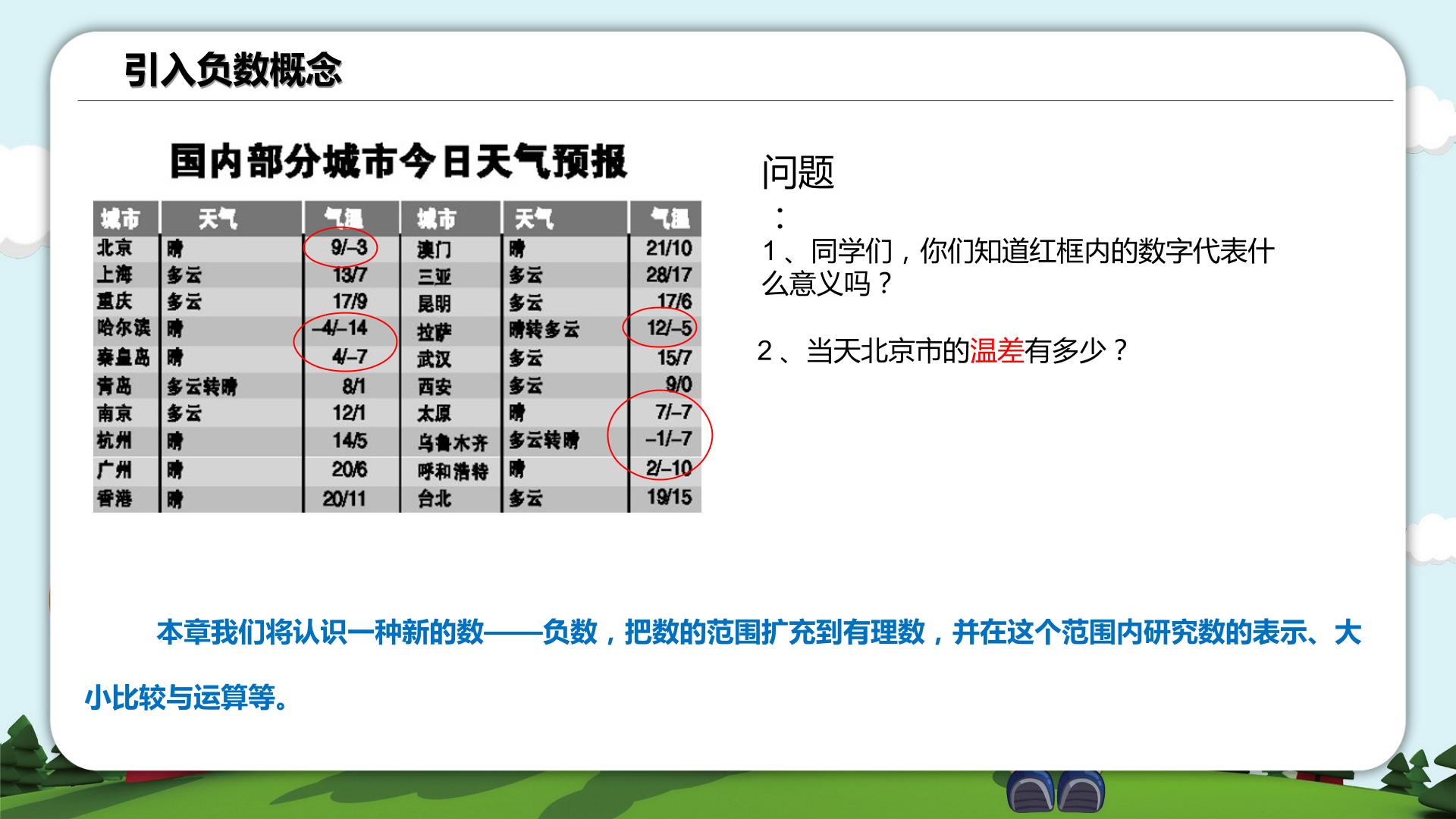
Task: Click question 1 about red-framed numbers
Action: [1018, 267]
